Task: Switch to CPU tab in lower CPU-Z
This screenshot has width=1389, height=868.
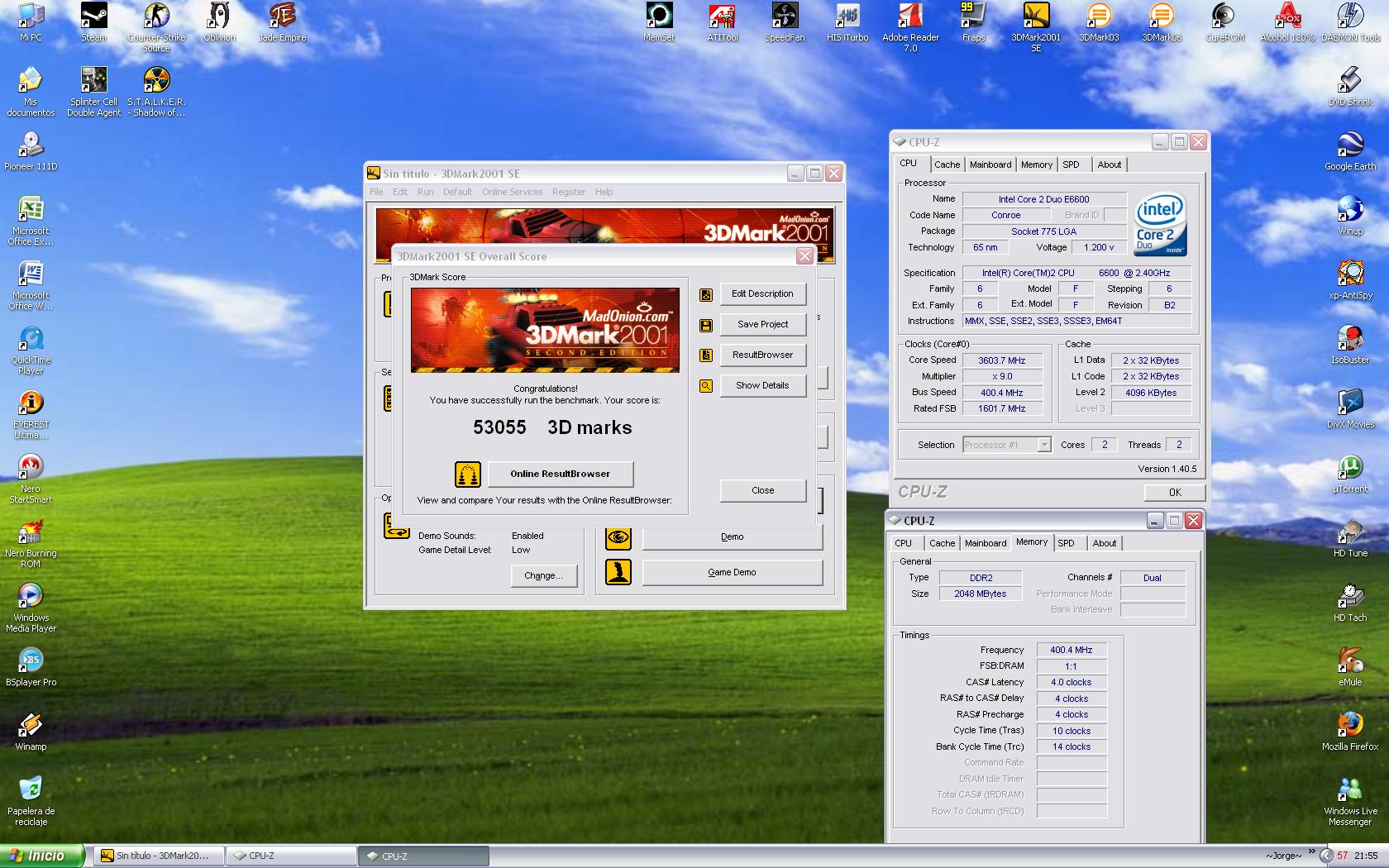Action: coord(903,543)
